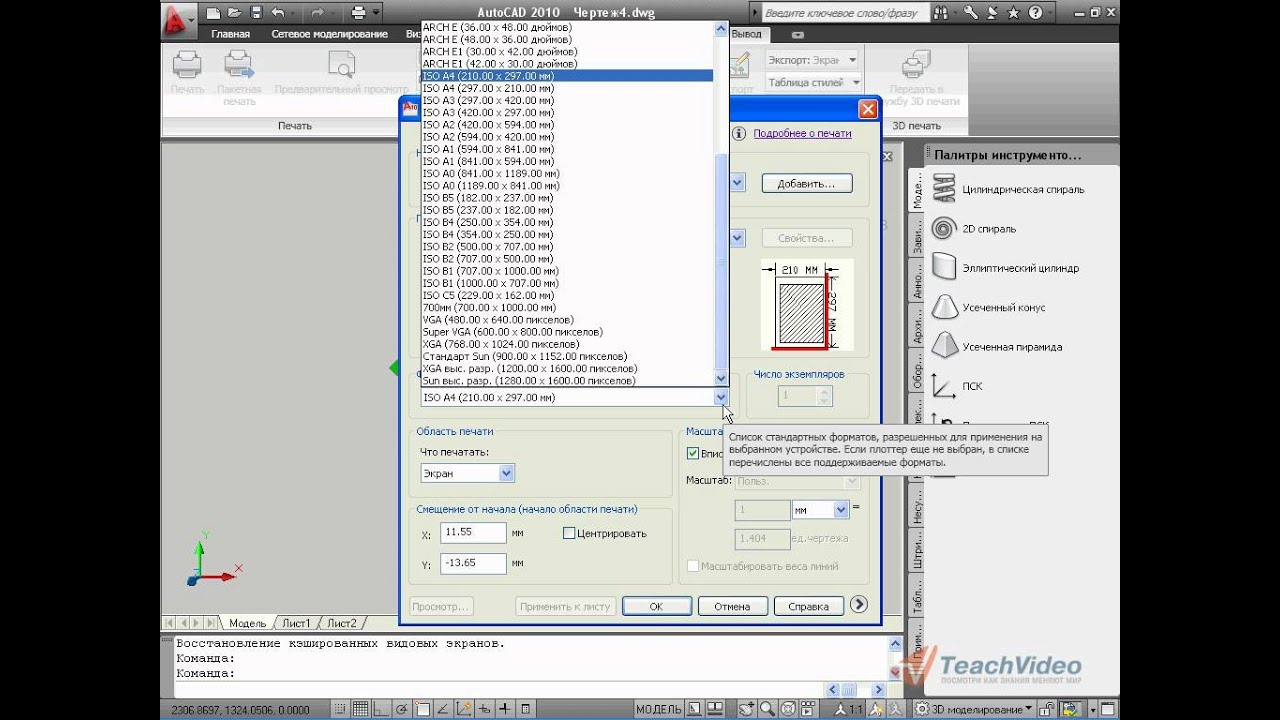Click the Отмена button

(732, 606)
